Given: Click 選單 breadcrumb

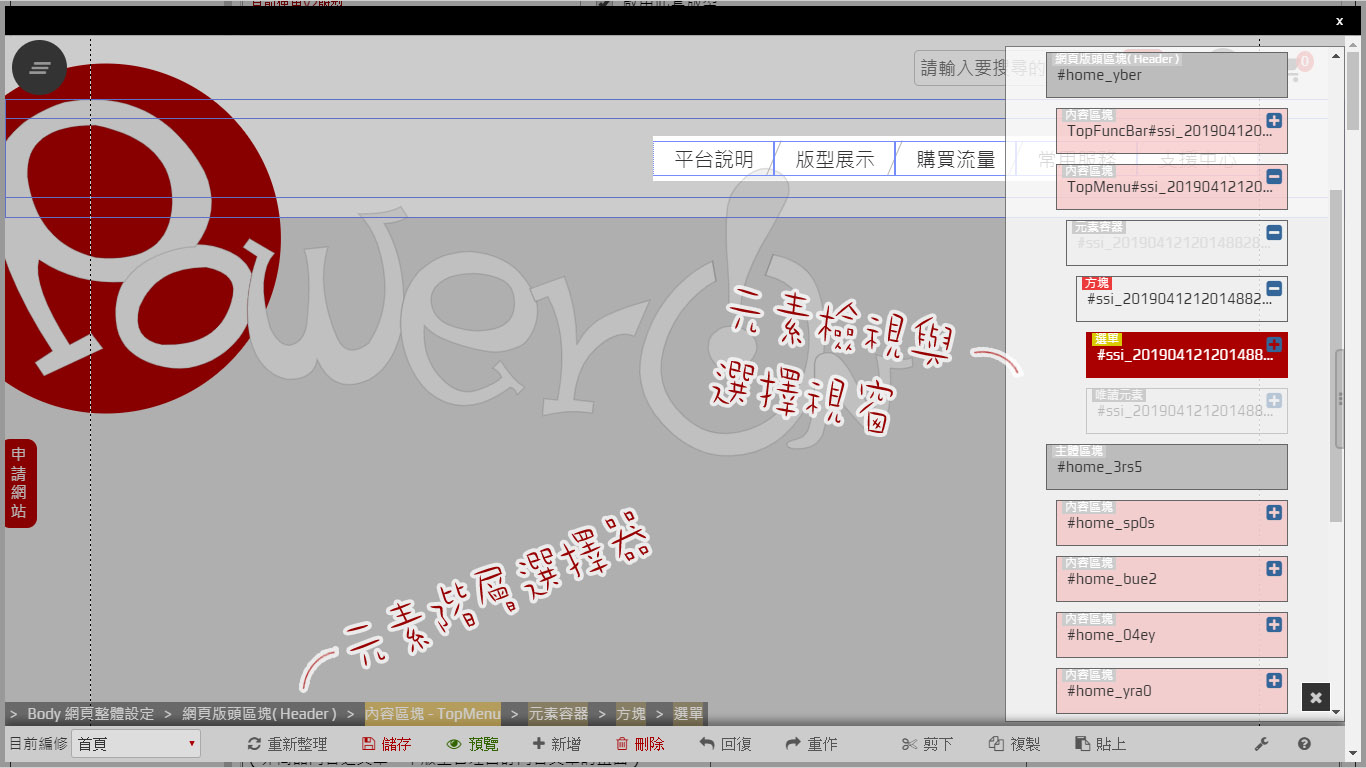Looking at the screenshot, I should 689,714.
